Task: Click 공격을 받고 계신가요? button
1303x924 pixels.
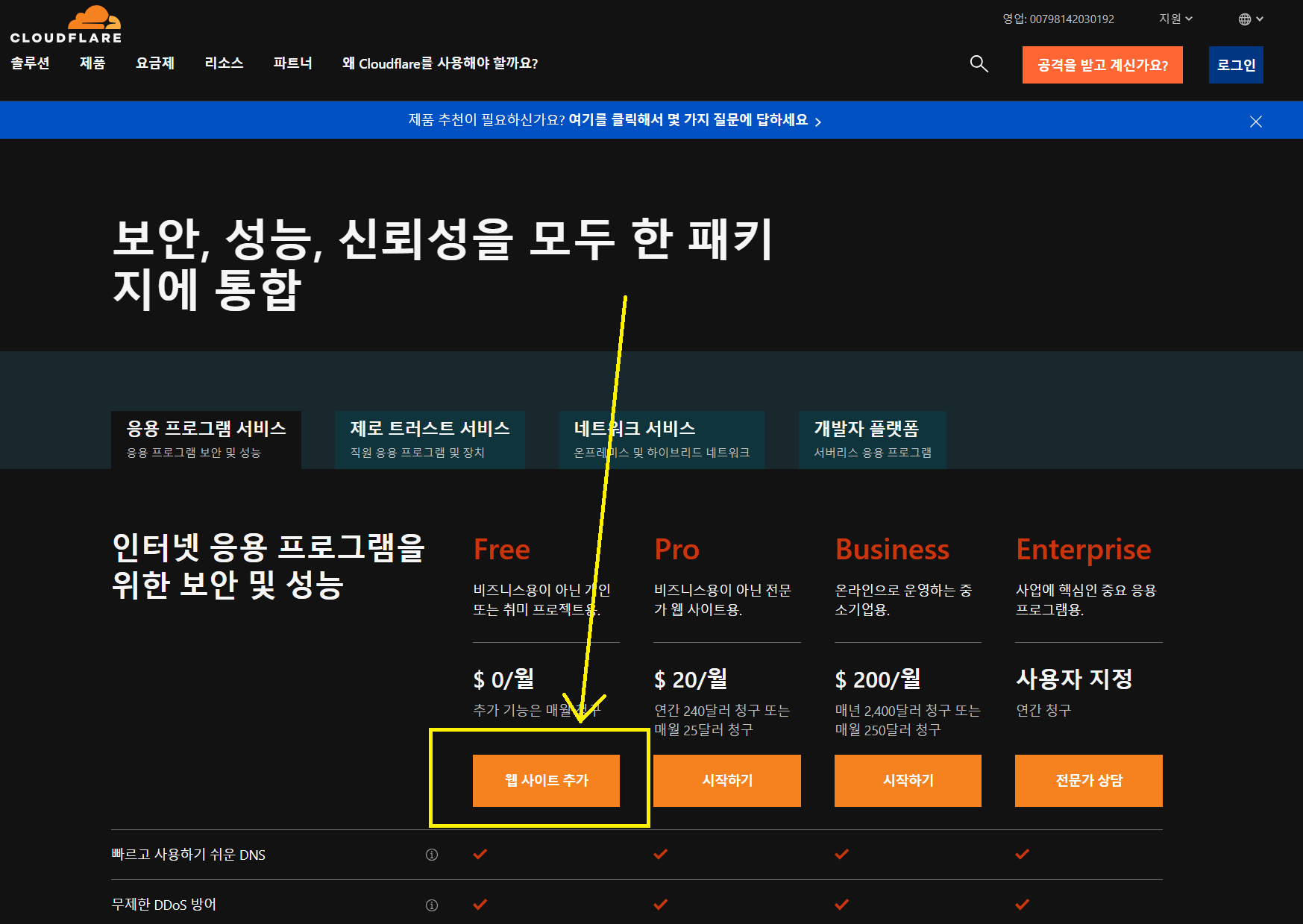Action: coord(1102,65)
